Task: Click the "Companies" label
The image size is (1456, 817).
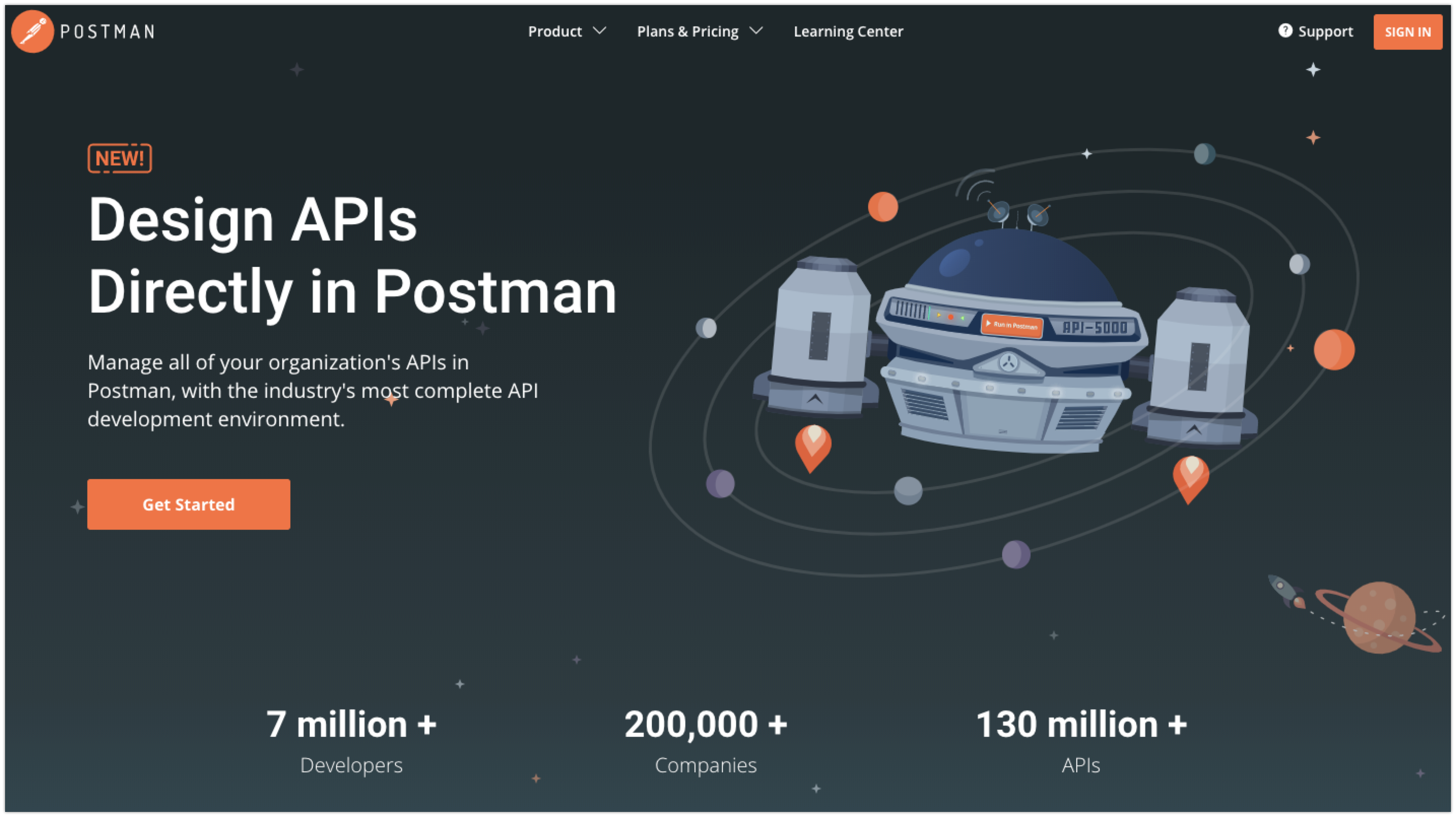Action: [706, 766]
